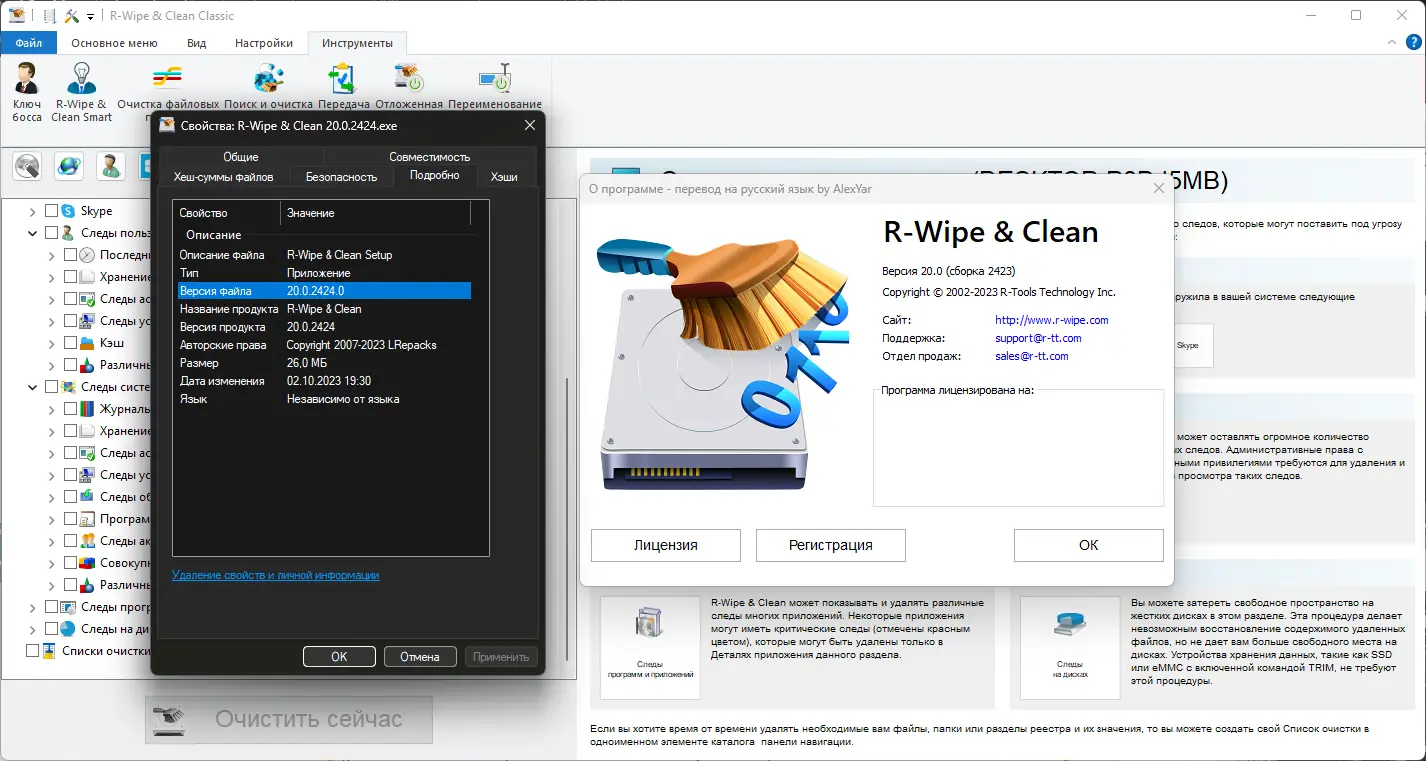Open Очистка файловых ribbon tool
This screenshot has width=1426, height=761.
coord(167,90)
